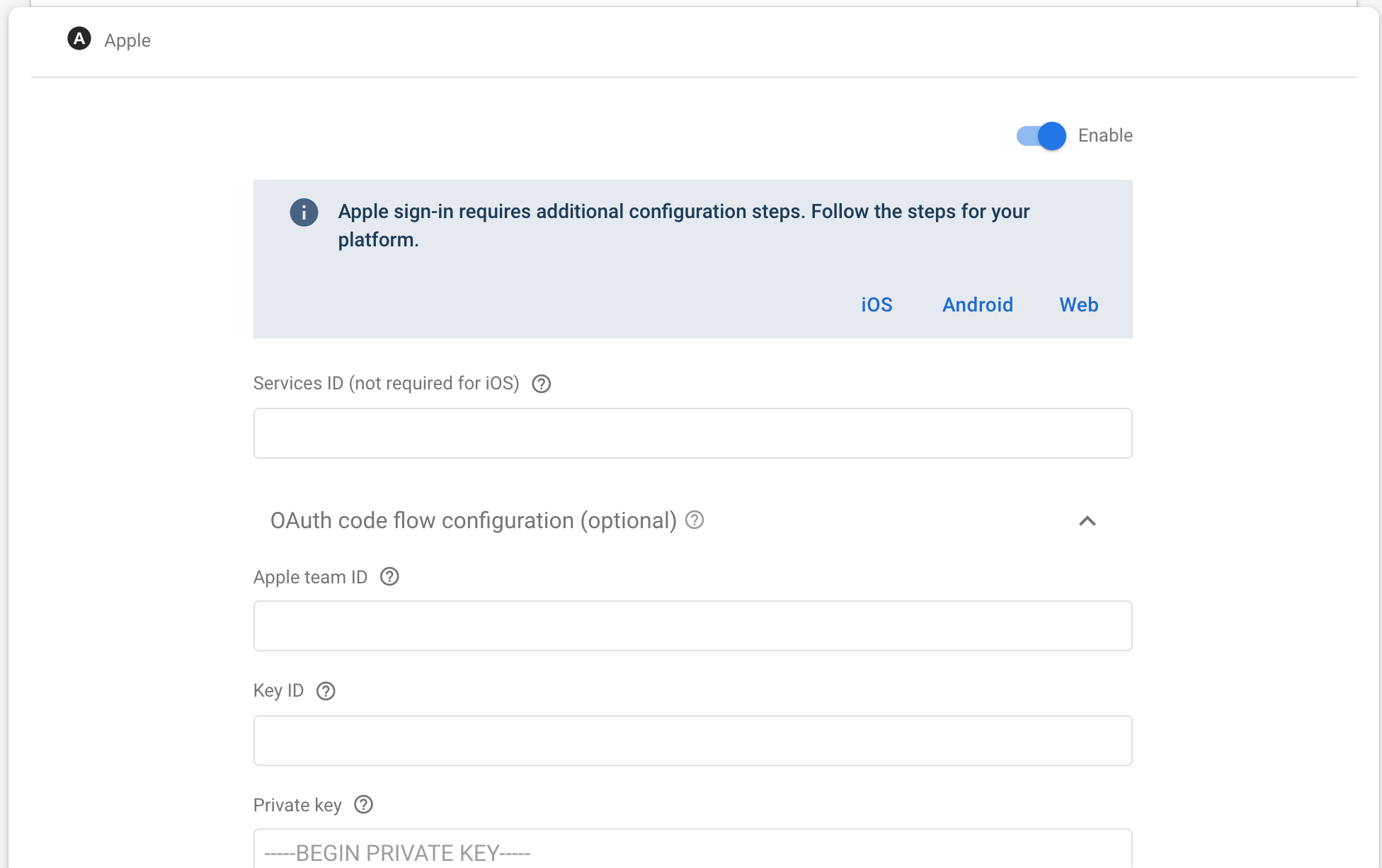Click into the Apple team ID field
The image size is (1382, 868).
pyautogui.click(x=692, y=626)
